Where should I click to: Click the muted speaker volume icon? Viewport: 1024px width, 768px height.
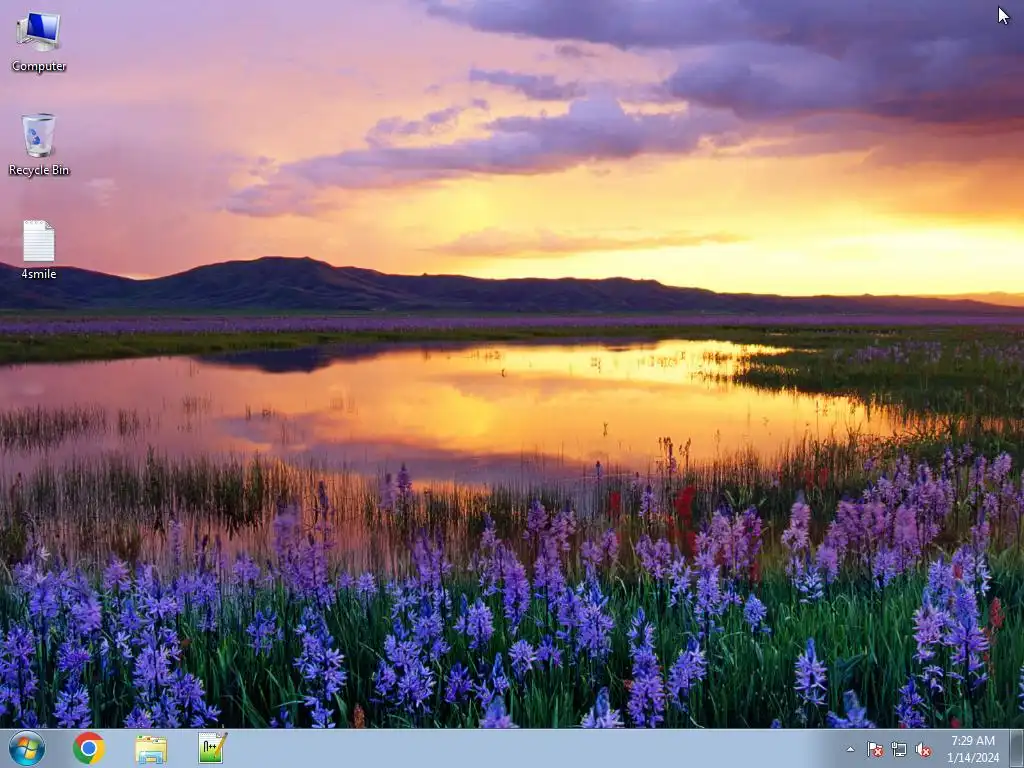coord(923,749)
